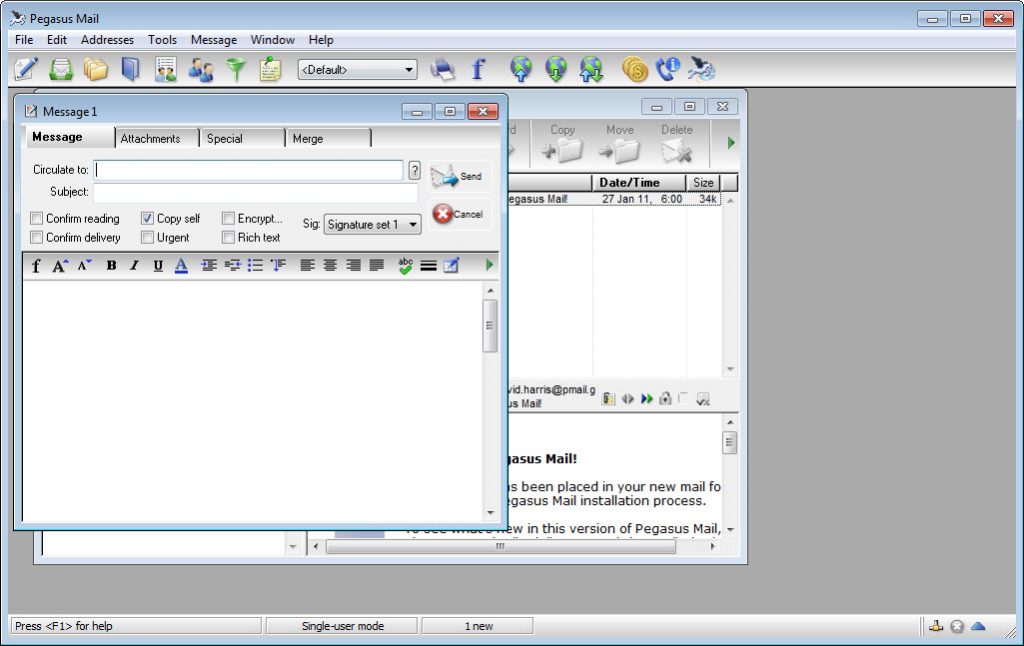Click hanging indent icon after bullet list
Screen dimensions: 1024x646
tap(279, 265)
